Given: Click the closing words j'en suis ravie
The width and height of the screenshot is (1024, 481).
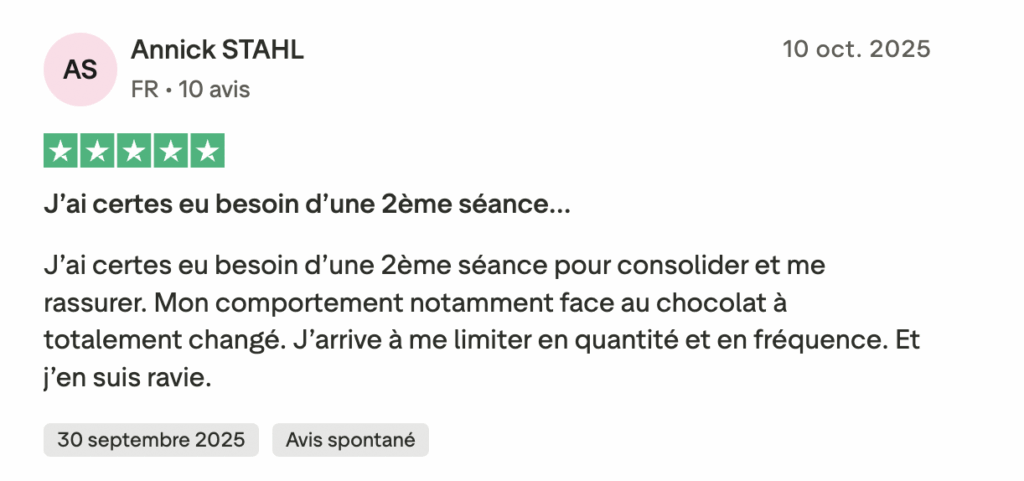Looking at the screenshot, I should [x=128, y=377].
